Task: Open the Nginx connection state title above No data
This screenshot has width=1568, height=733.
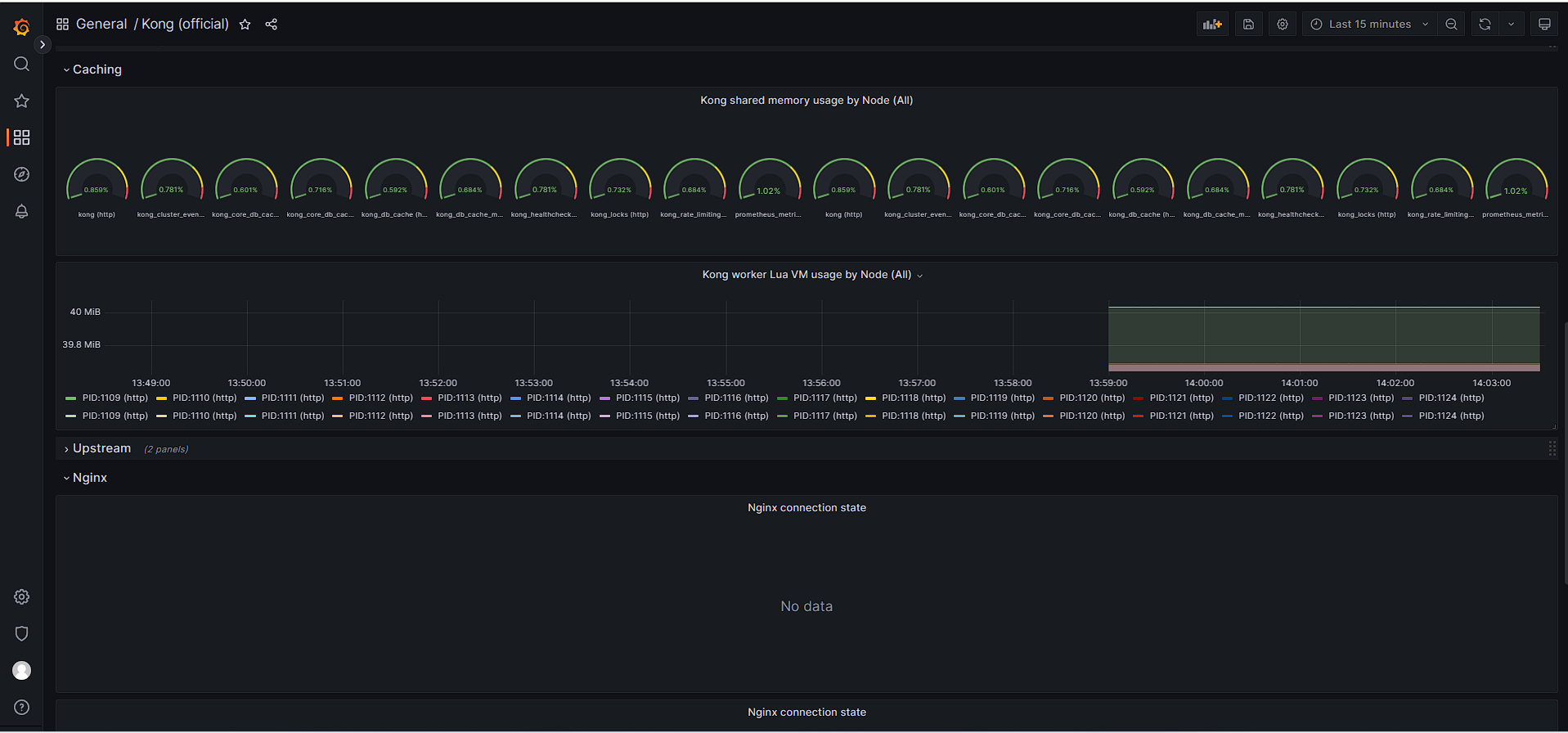Action: click(x=806, y=508)
